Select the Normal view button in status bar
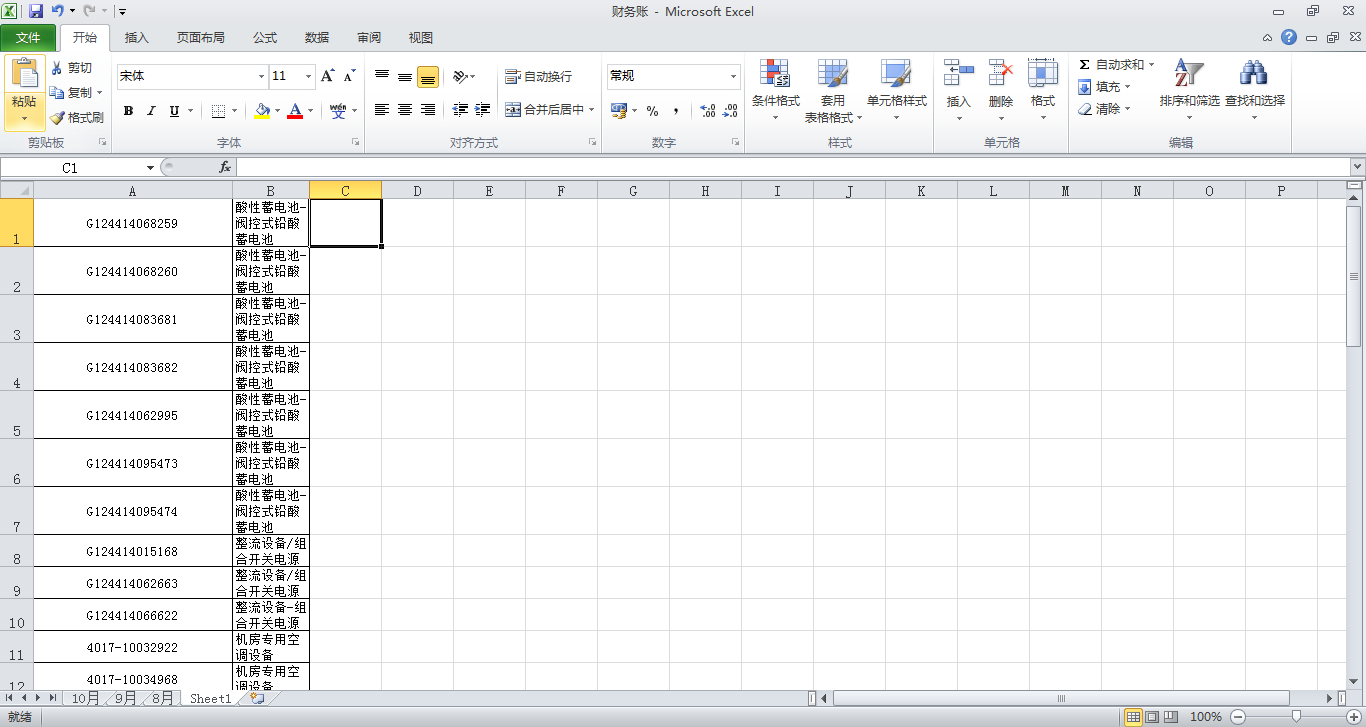The image size is (1366, 727). (x=1133, y=717)
